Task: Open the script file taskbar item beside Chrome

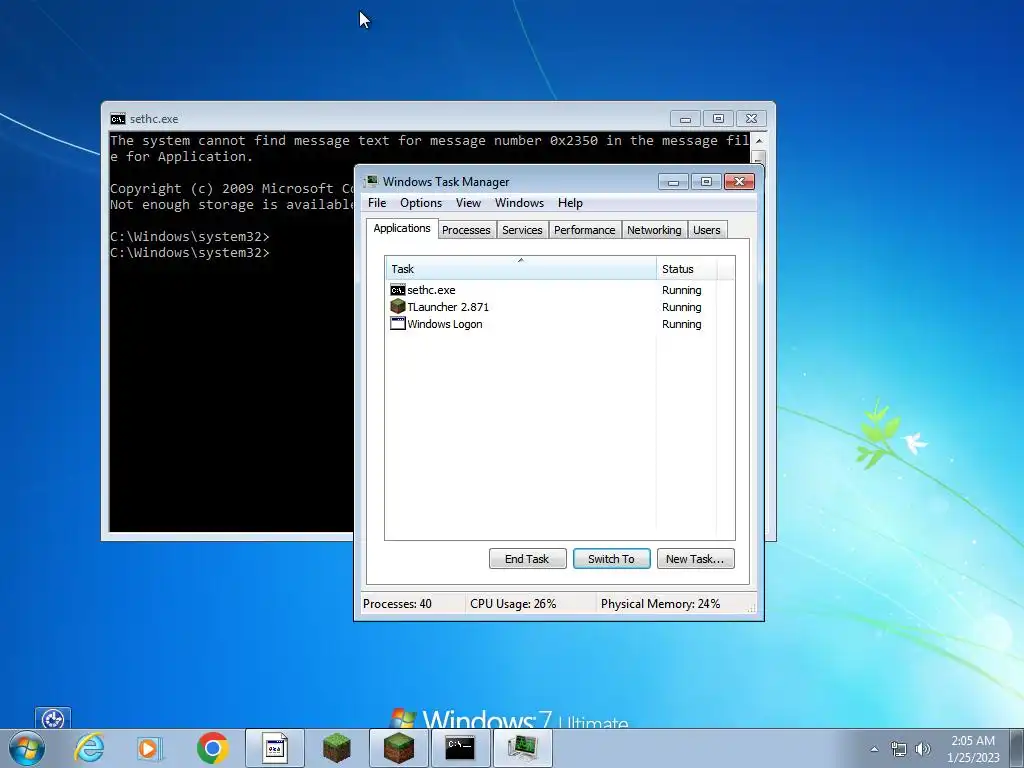Action: [x=275, y=748]
